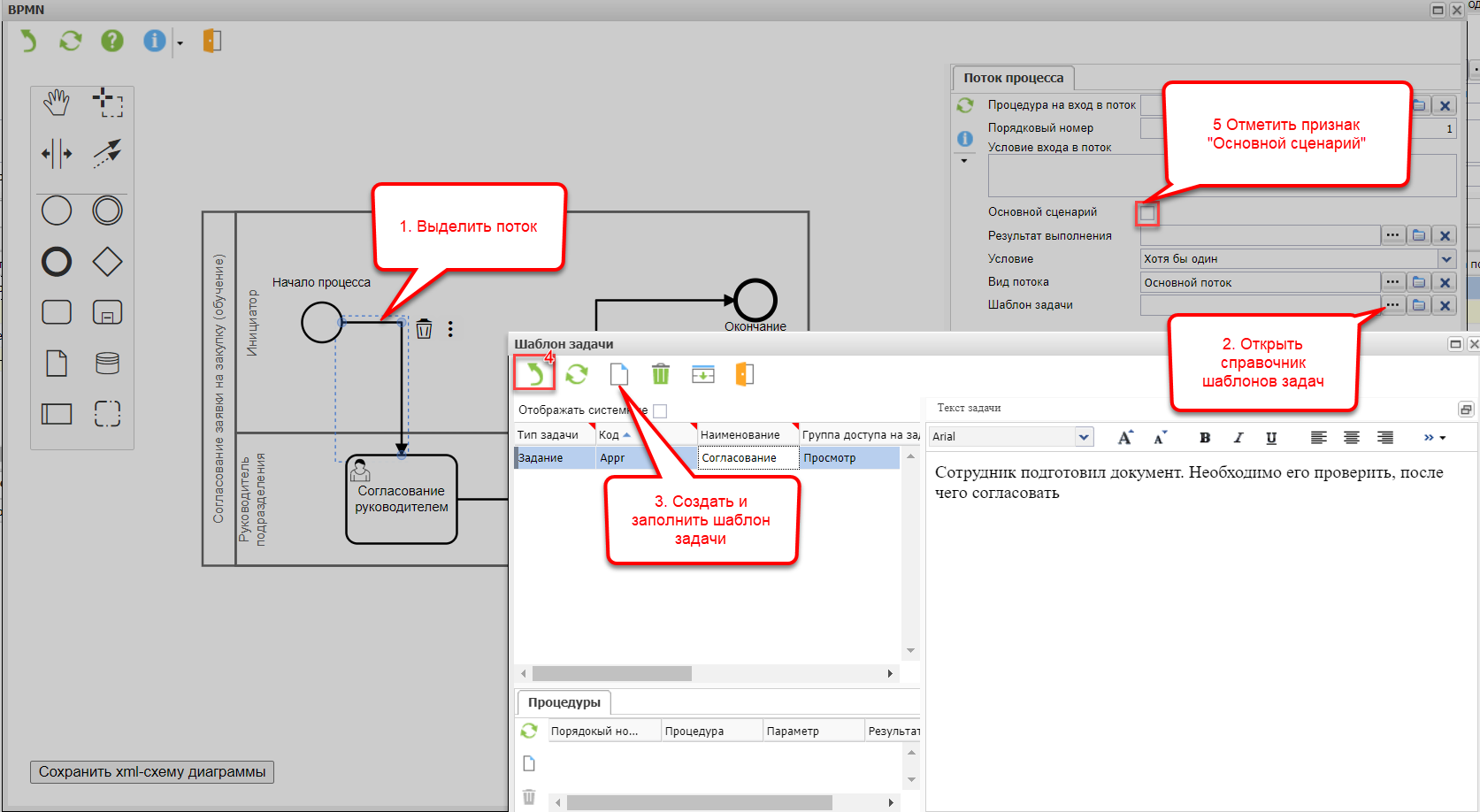Choose the gateway diamond shape
The height and width of the screenshot is (812, 1480).
(x=107, y=262)
